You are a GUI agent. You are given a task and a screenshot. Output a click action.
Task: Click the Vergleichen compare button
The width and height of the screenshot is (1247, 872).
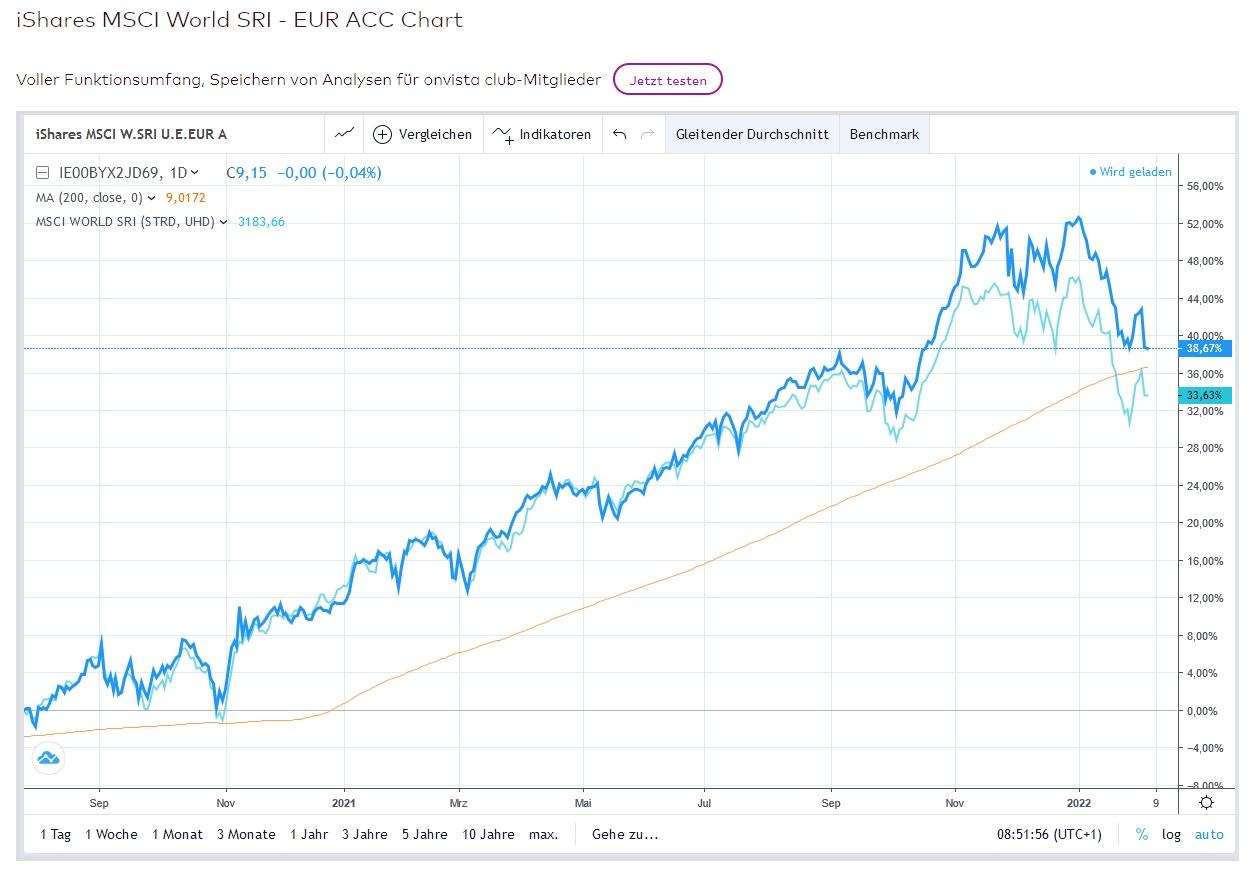(422, 134)
